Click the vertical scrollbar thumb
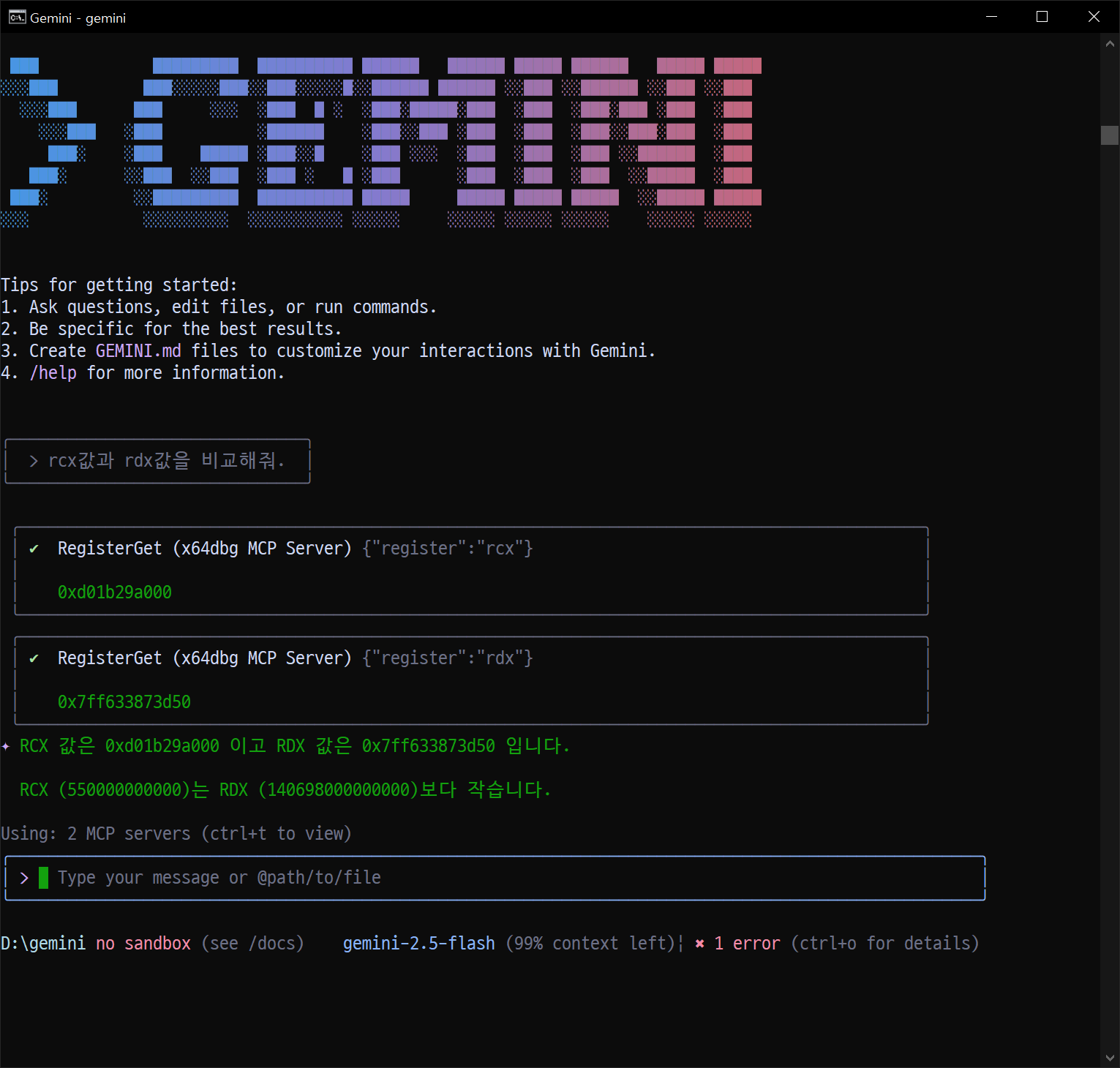1120x1068 pixels. tap(1110, 135)
